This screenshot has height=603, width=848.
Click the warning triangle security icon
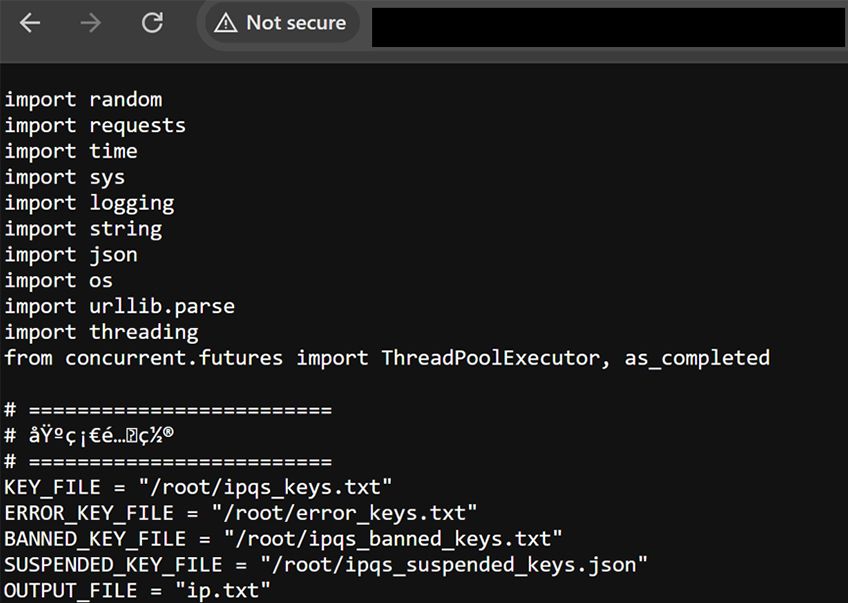(x=226, y=23)
